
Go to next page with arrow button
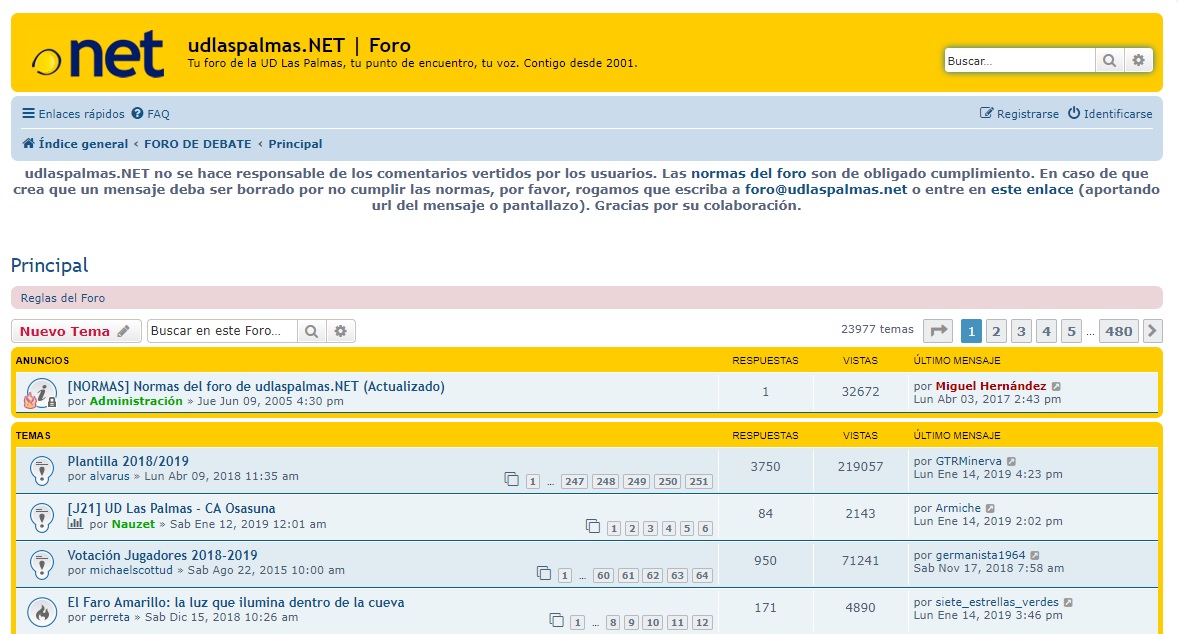tap(1152, 331)
